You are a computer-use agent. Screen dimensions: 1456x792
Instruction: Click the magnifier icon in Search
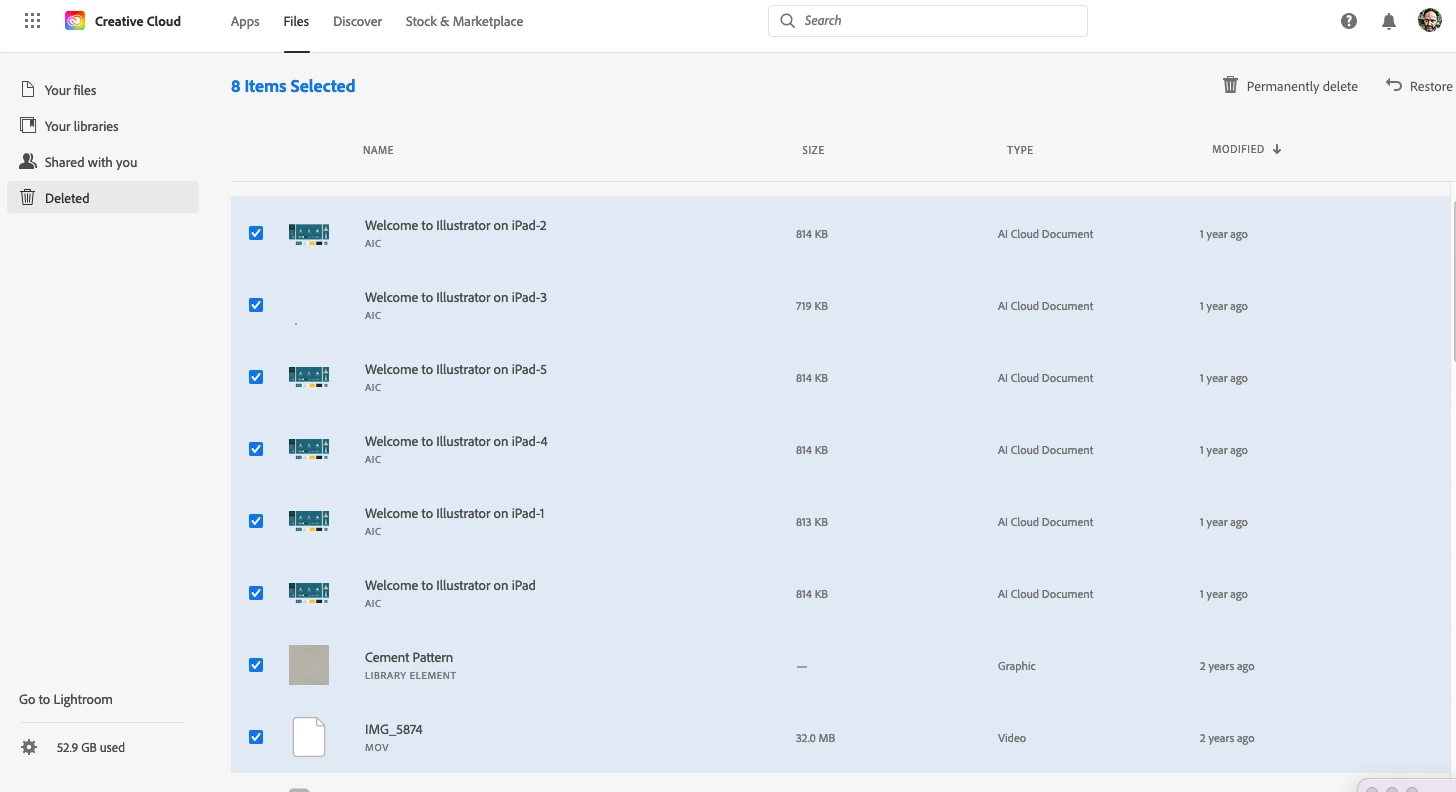point(788,21)
